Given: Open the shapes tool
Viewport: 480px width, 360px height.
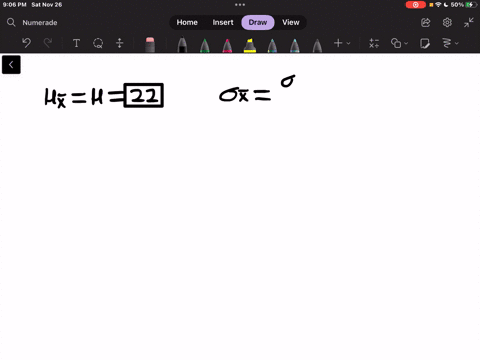Looking at the screenshot, I should click(396, 43).
